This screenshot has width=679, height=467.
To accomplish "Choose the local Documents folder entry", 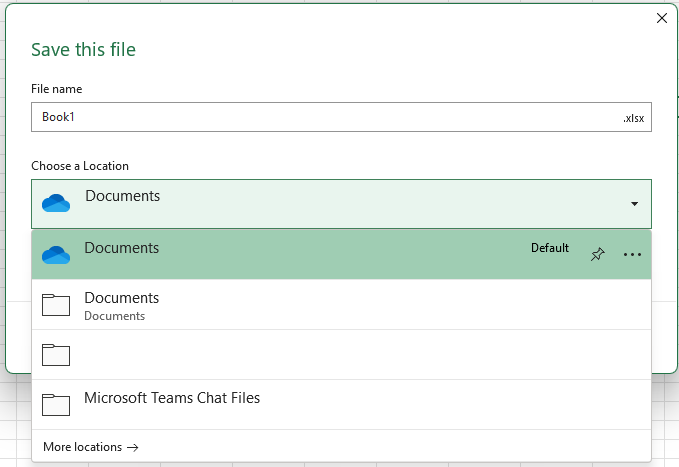I will click(341, 305).
